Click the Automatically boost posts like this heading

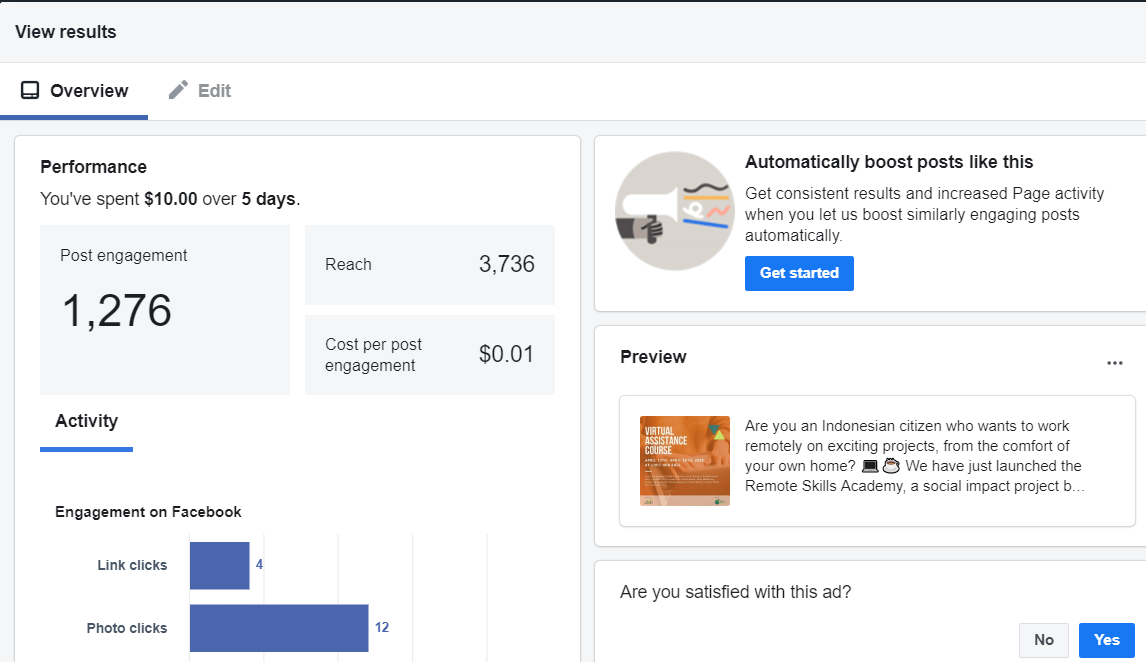click(889, 162)
